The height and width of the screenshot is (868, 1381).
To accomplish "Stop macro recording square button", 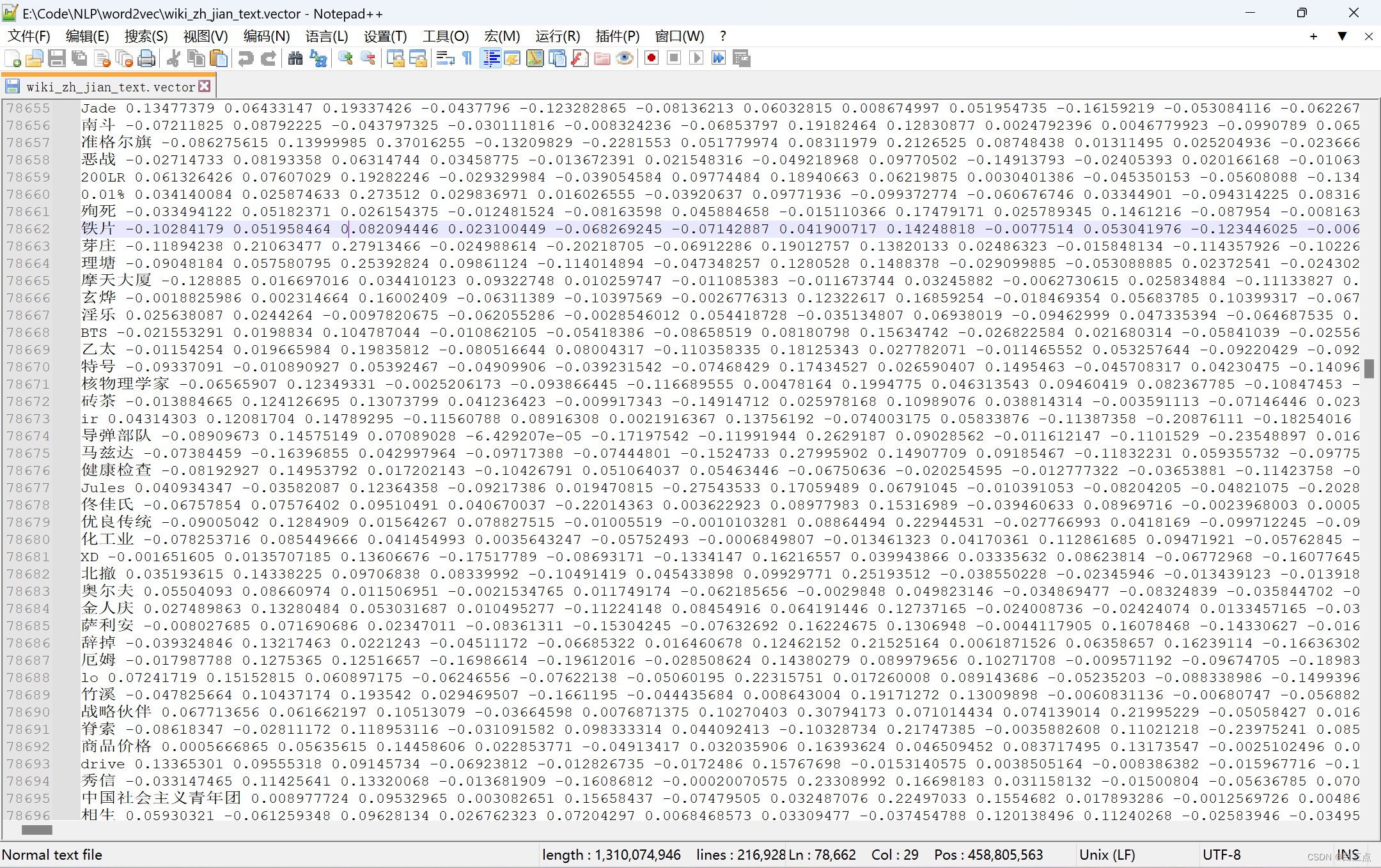I will tap(674, 59).
